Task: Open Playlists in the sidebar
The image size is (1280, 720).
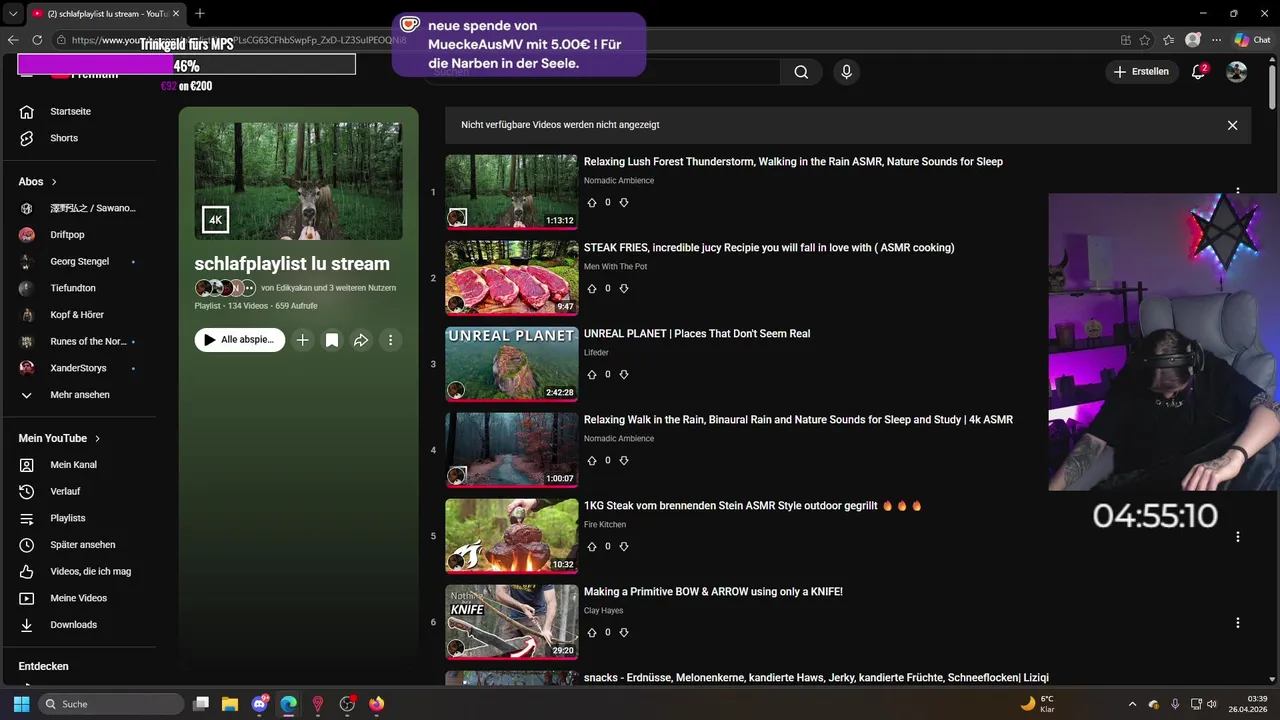Action: [x=67, y=518]
